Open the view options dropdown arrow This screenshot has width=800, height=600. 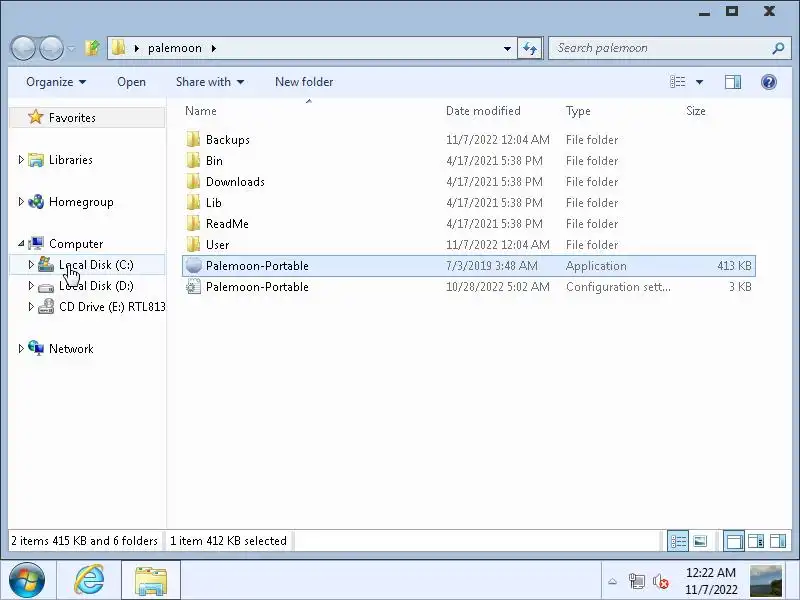(699, 82)
